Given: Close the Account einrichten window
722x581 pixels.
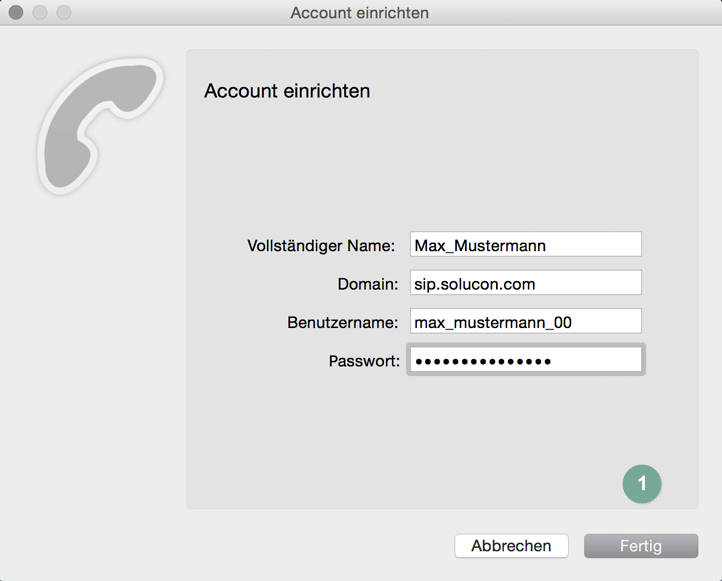Looking at the screenshot, I should [x=16, y=13].
